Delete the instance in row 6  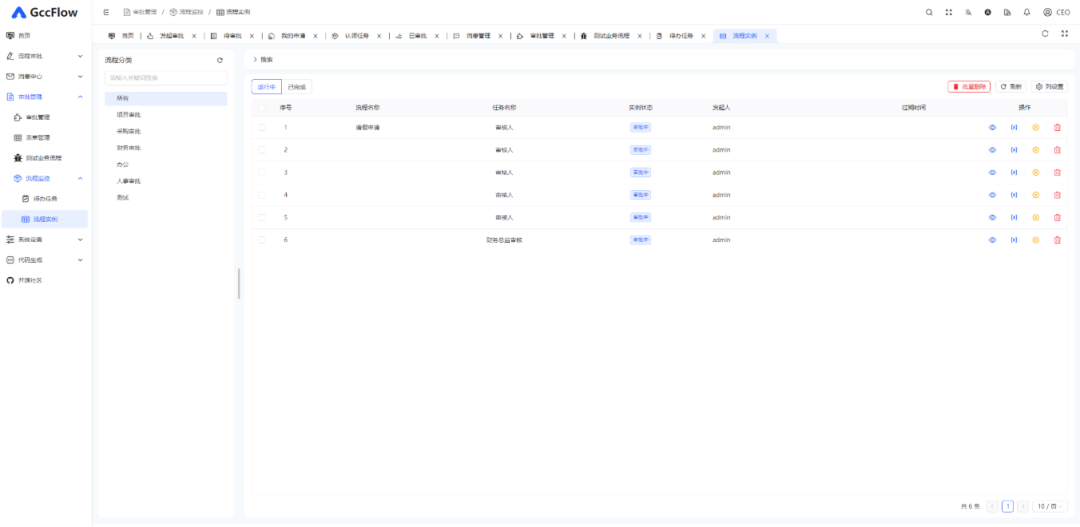click(1057, 240)
